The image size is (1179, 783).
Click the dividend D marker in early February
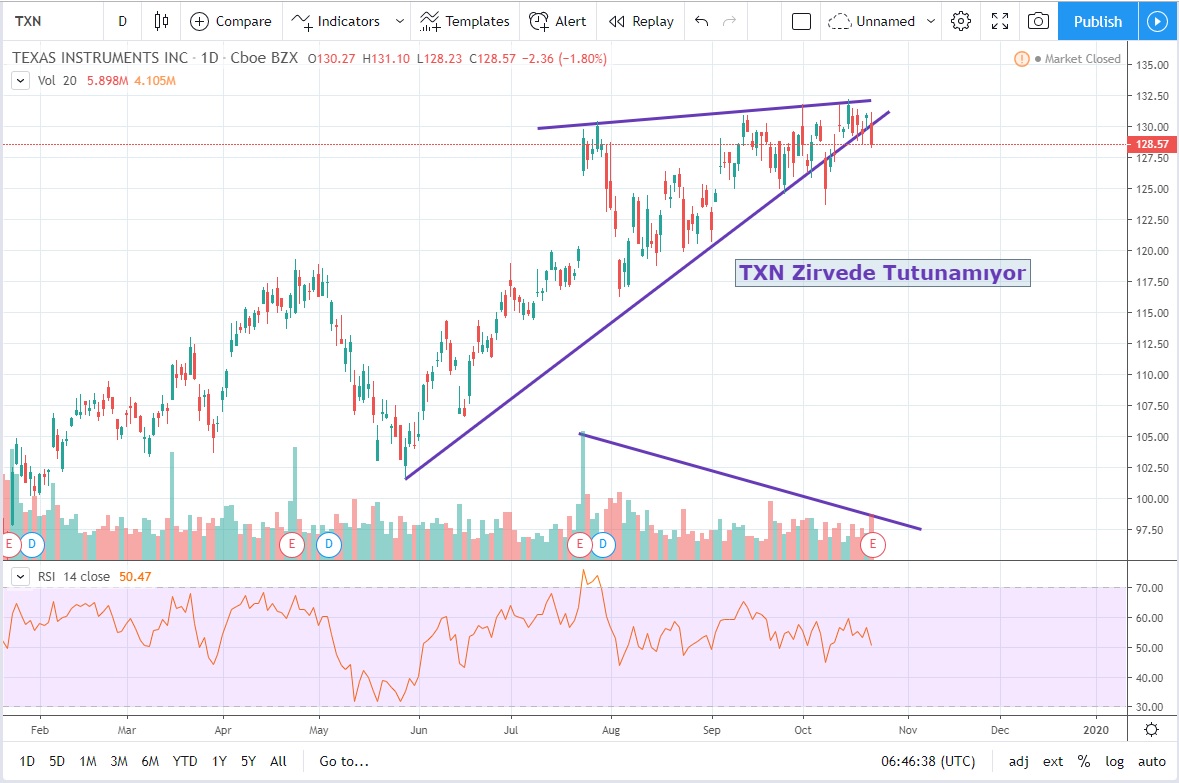click(x=32, y=544)
